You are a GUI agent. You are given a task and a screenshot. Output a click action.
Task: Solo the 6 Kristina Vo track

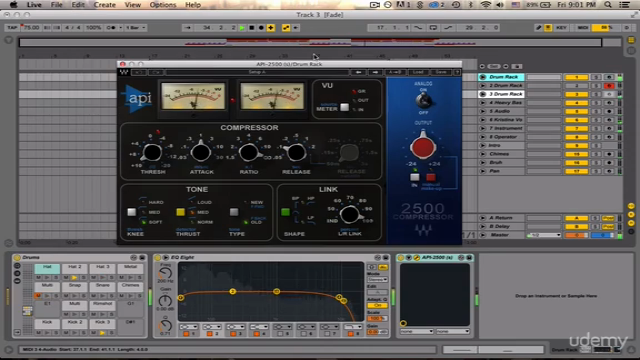click(596, 120)
